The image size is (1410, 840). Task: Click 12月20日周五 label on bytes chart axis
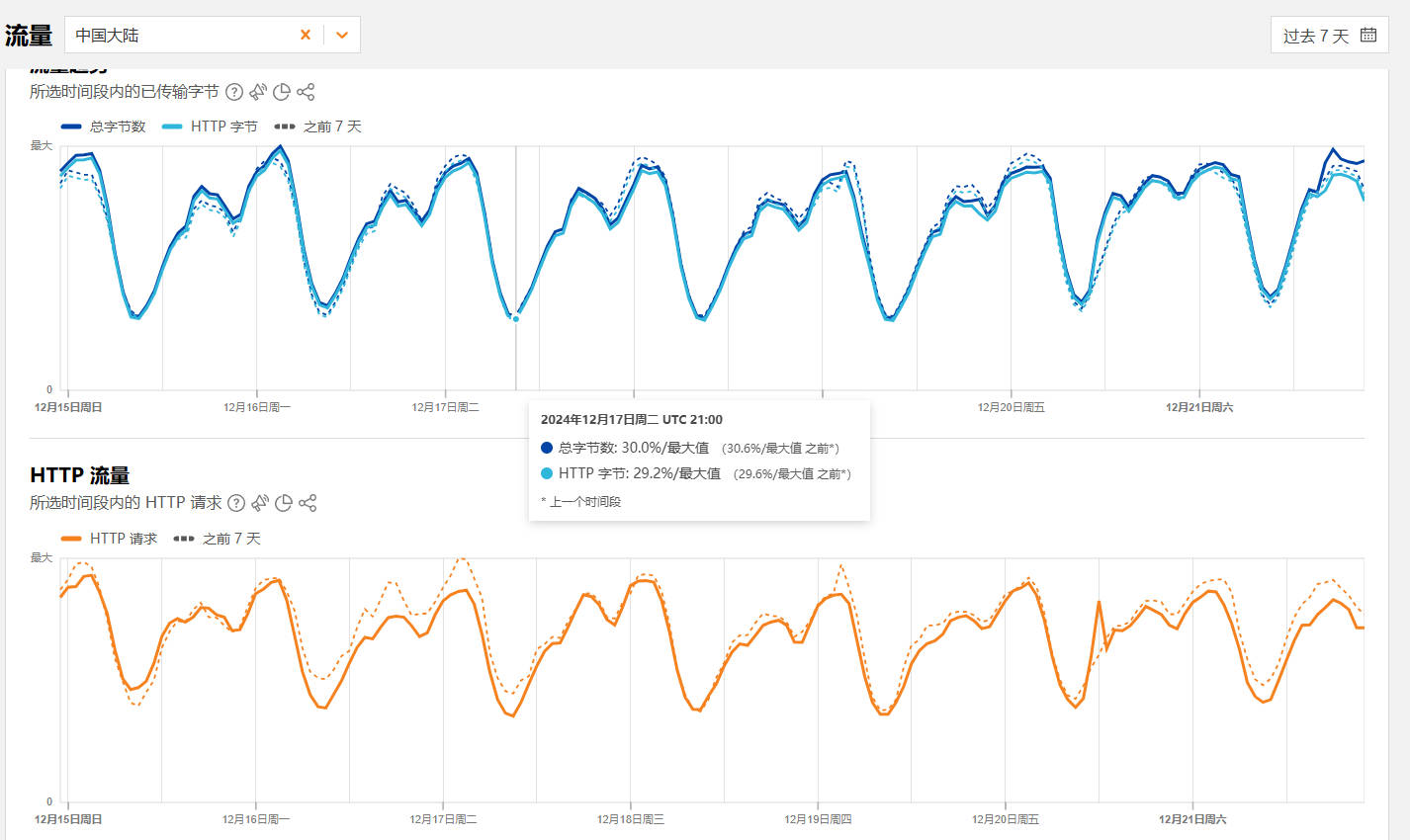(1011, 407)
